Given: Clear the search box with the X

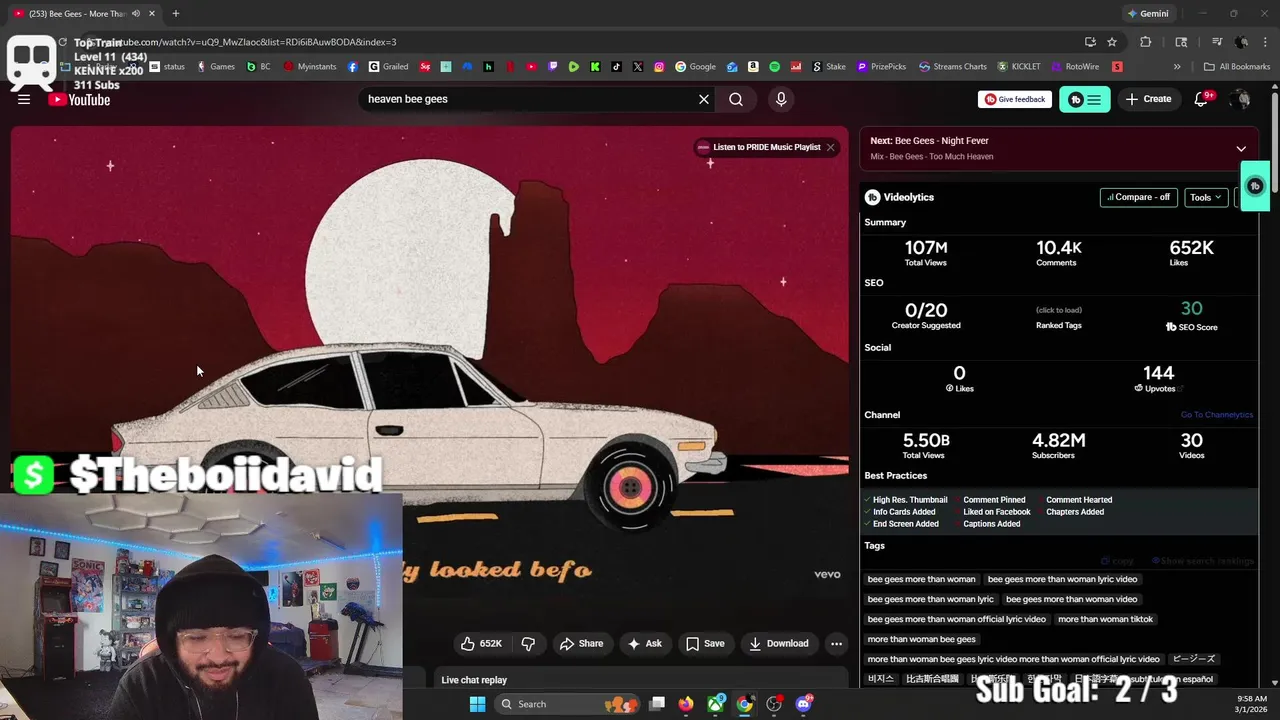Looking at the screenshot, I should coord(704,99).
